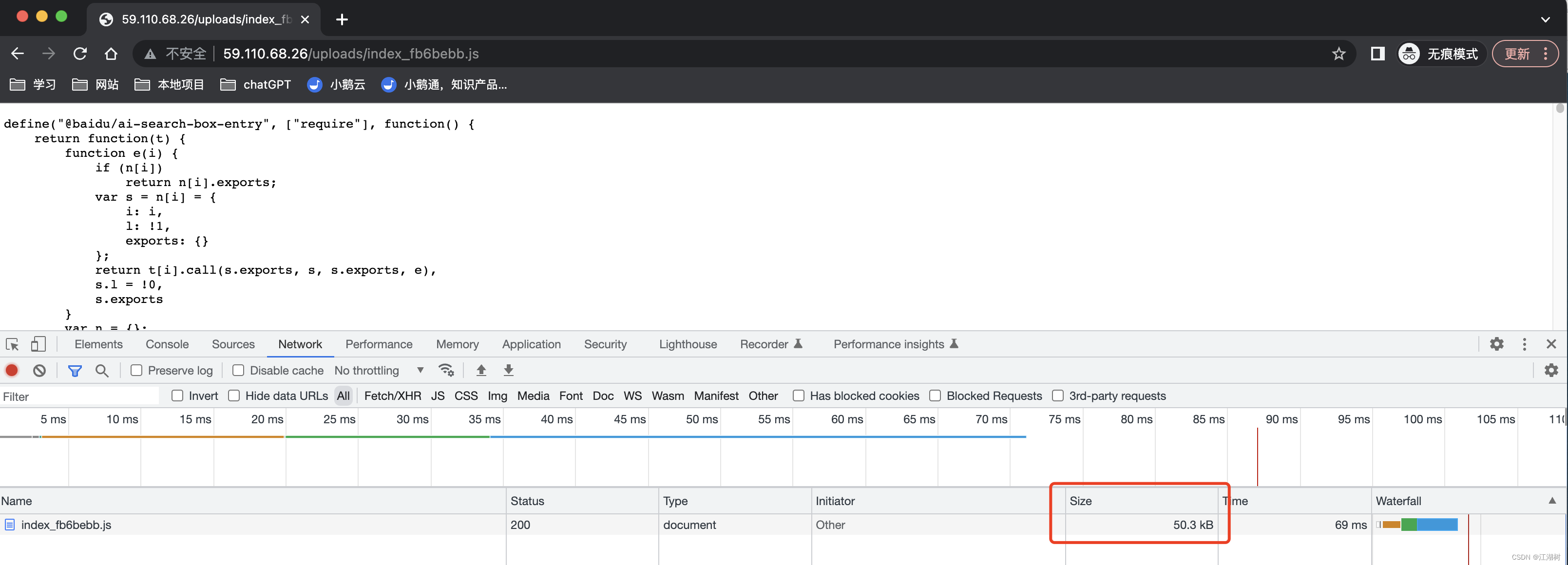1568x565 pixels.
Task: Open the Lighthouse tab
Action: click(x=688, y=344)
